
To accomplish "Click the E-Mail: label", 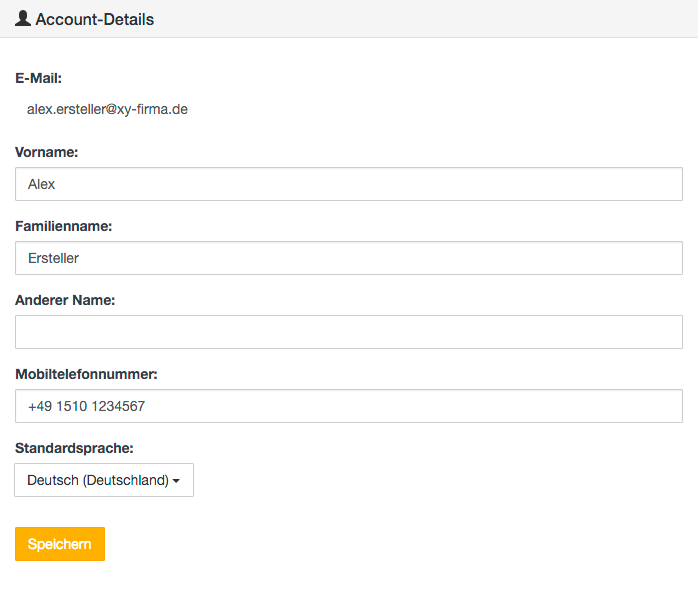I will click(x=38, y=78).
